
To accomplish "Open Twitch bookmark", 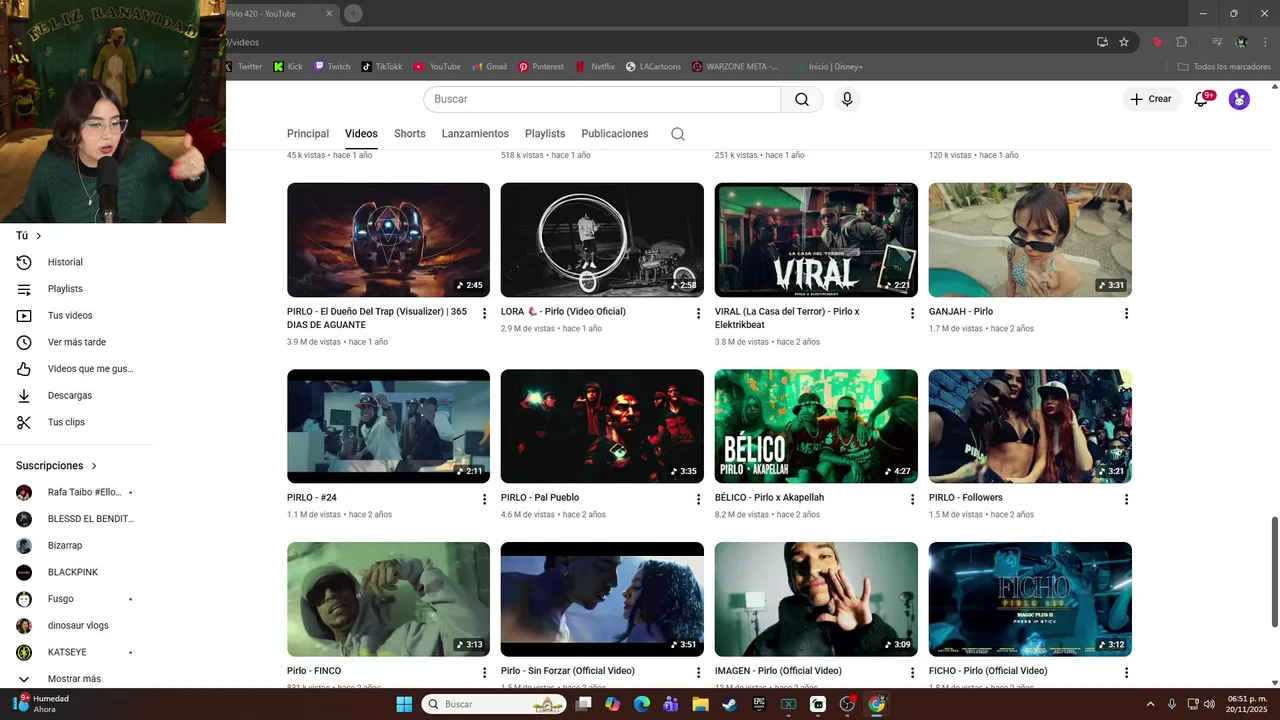I will click(332, 67).
